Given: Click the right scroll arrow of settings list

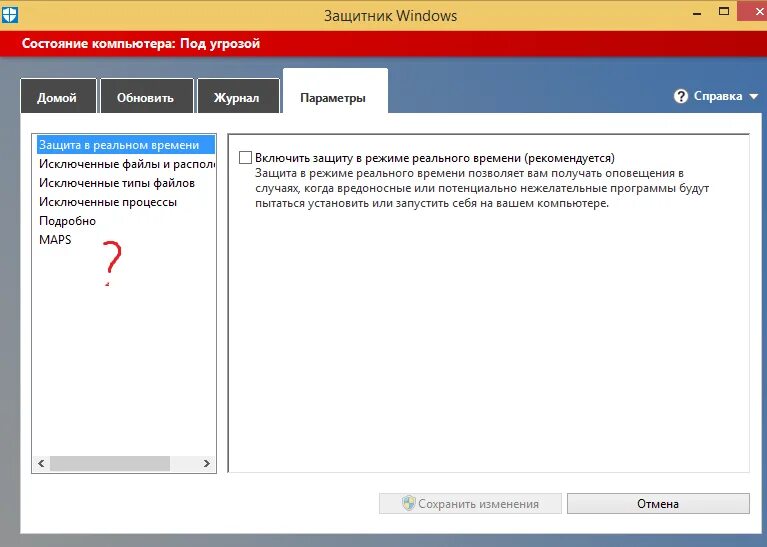Looking at the screenshot, I should coord(207,463).
